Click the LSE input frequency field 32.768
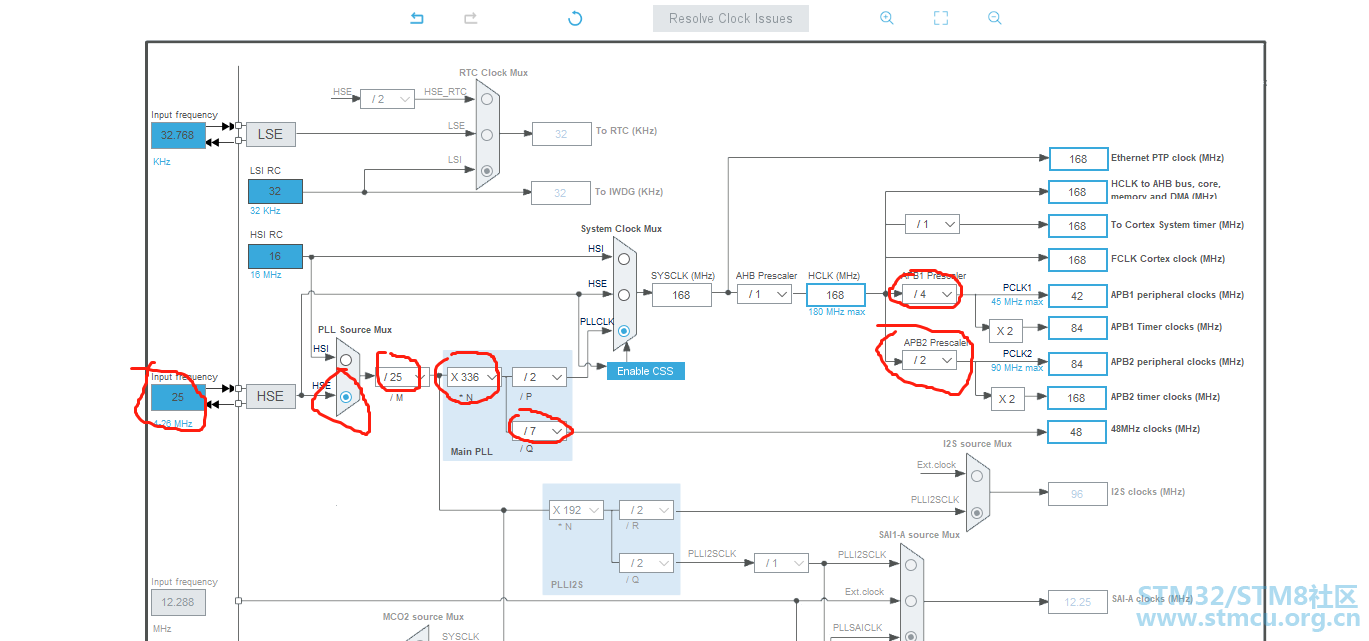This screenshot has height=641, width=1369. (178, 135)
